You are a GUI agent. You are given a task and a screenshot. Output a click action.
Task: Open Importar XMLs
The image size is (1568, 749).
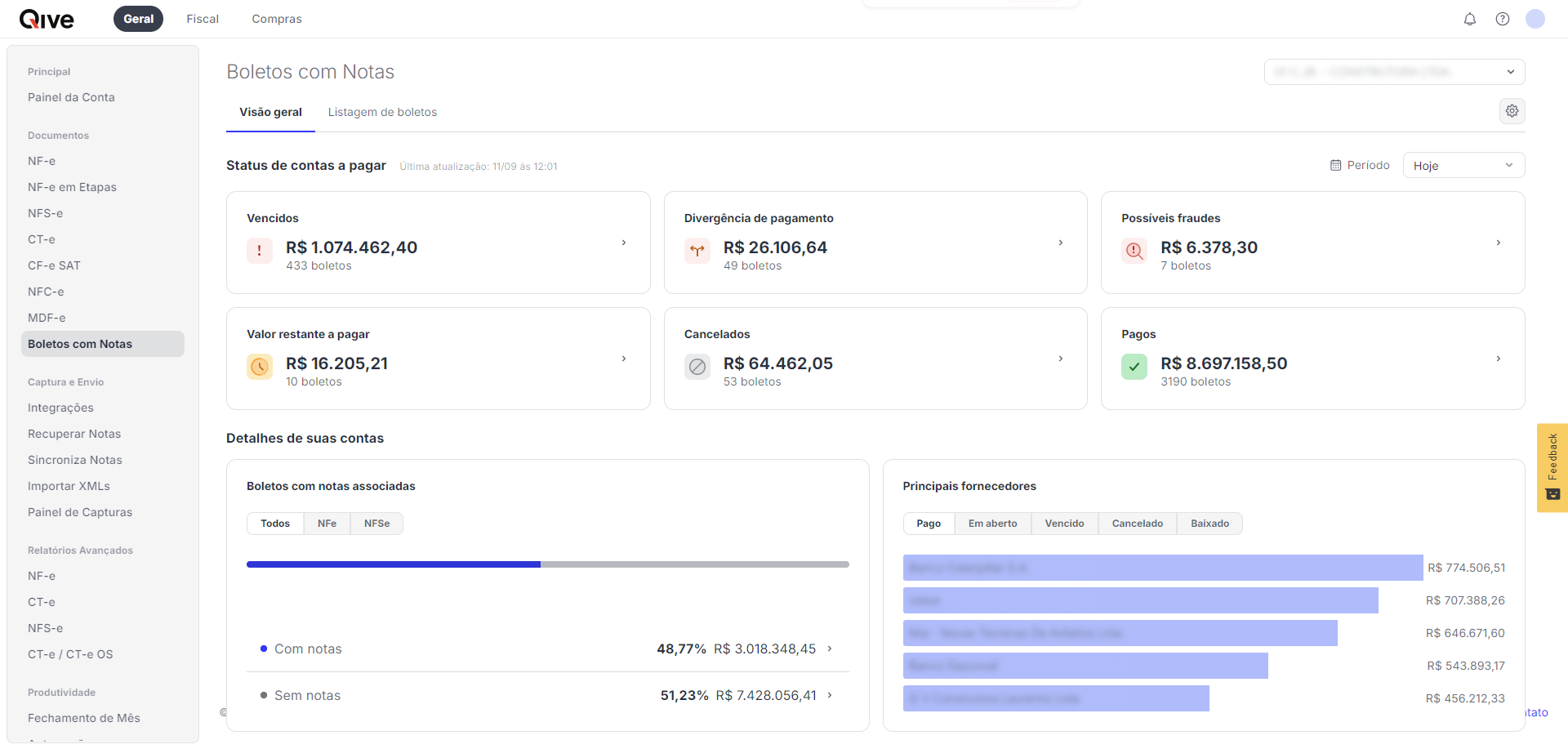(x=103, y=486)
